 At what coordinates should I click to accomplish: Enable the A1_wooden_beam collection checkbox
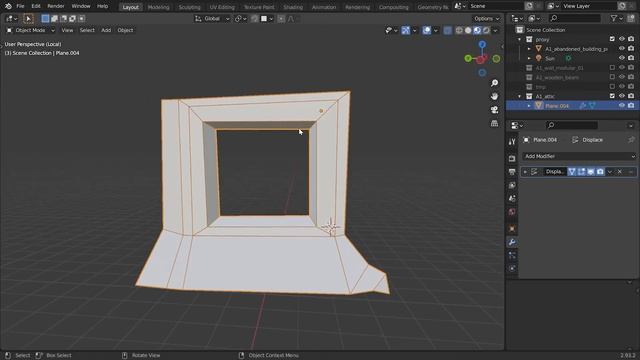(612, 77)
